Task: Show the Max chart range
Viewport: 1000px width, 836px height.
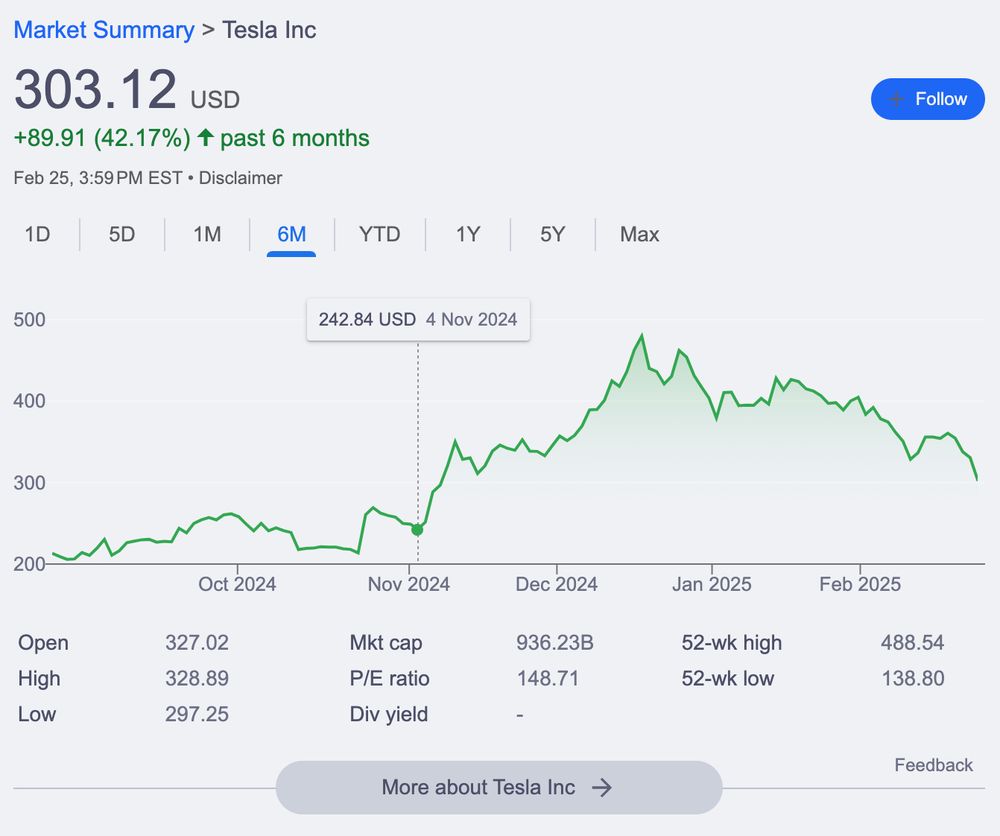Action: (x=639, y=234)
